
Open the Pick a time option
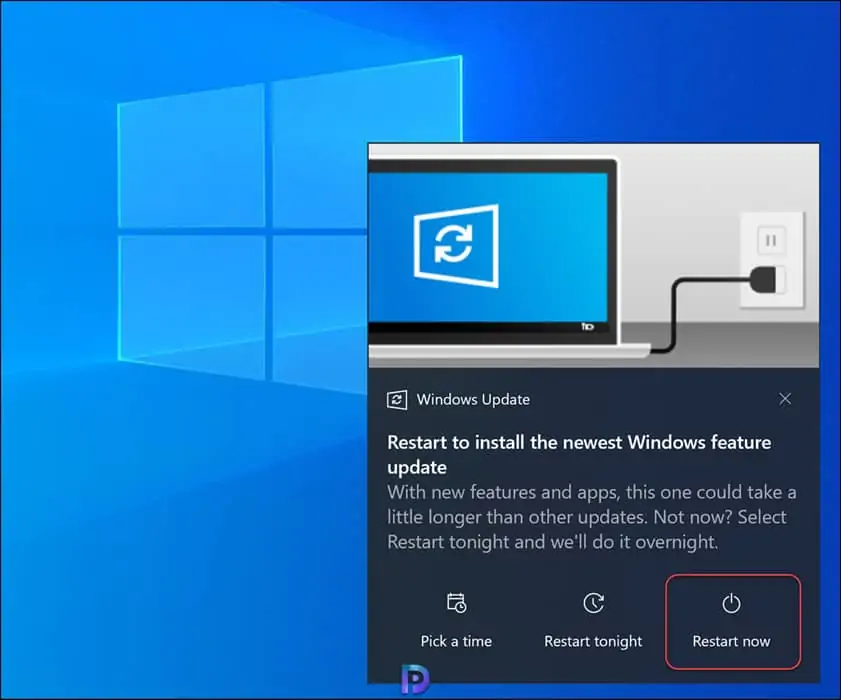(456, 622)
